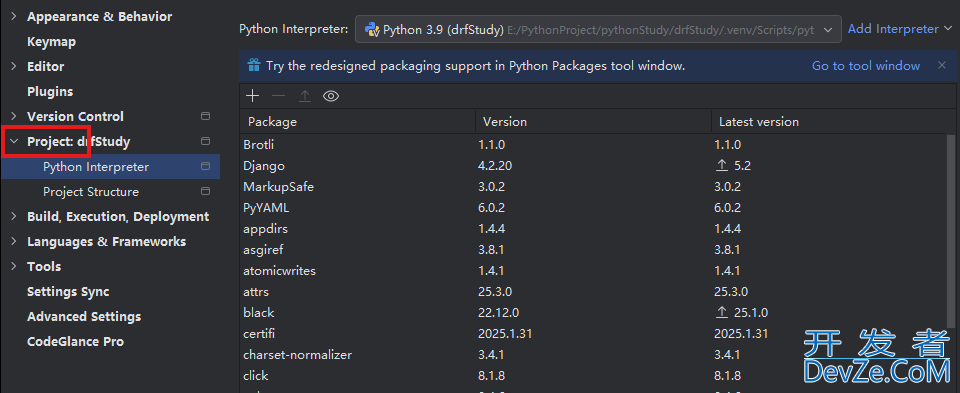The height and width of the screenshot is (393, 960).
Task: Click the Package column header
Action: pyautogui.click(x=357, y=122)
